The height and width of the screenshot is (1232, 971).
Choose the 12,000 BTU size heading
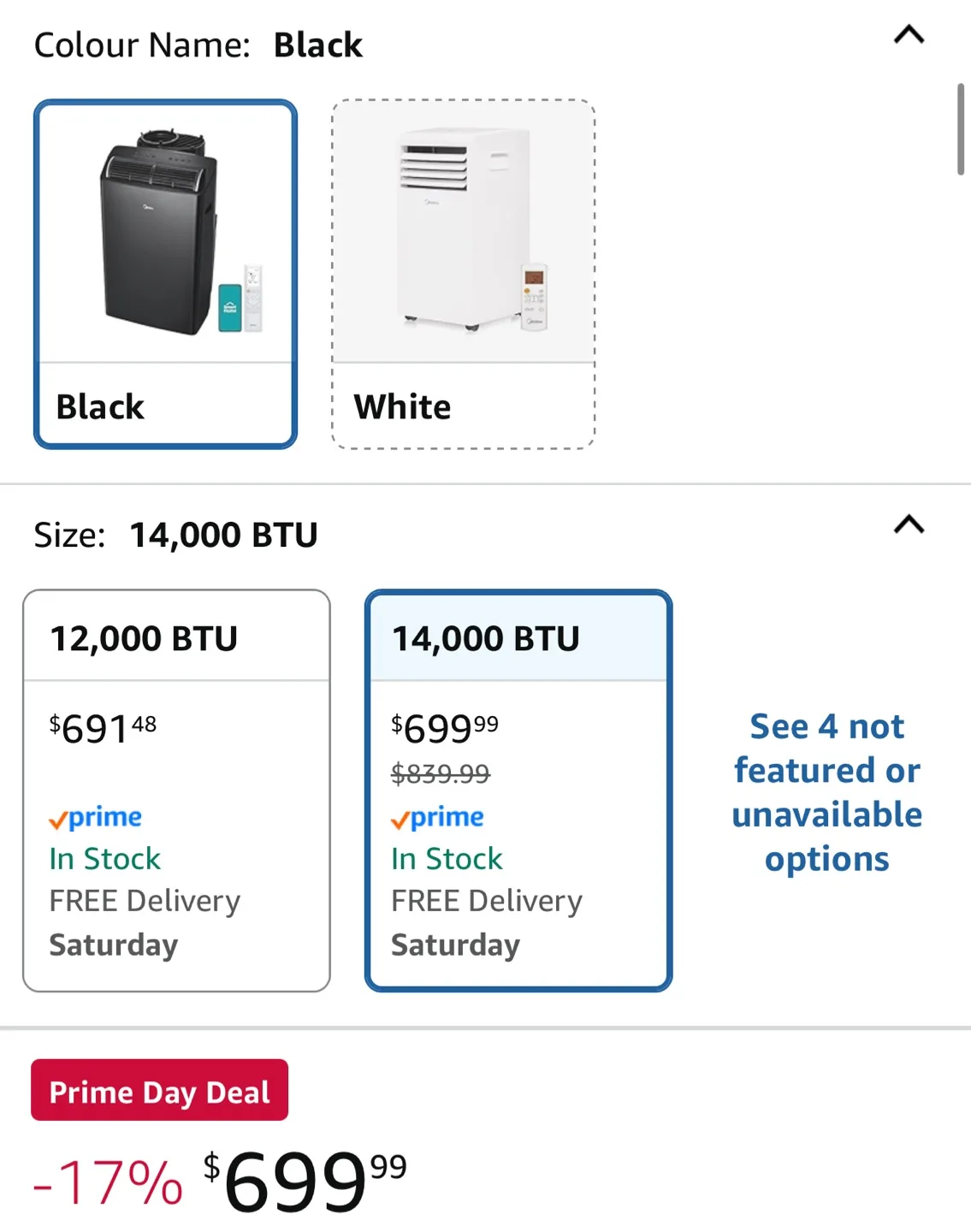pyautogui.click(x=144, y=639)
